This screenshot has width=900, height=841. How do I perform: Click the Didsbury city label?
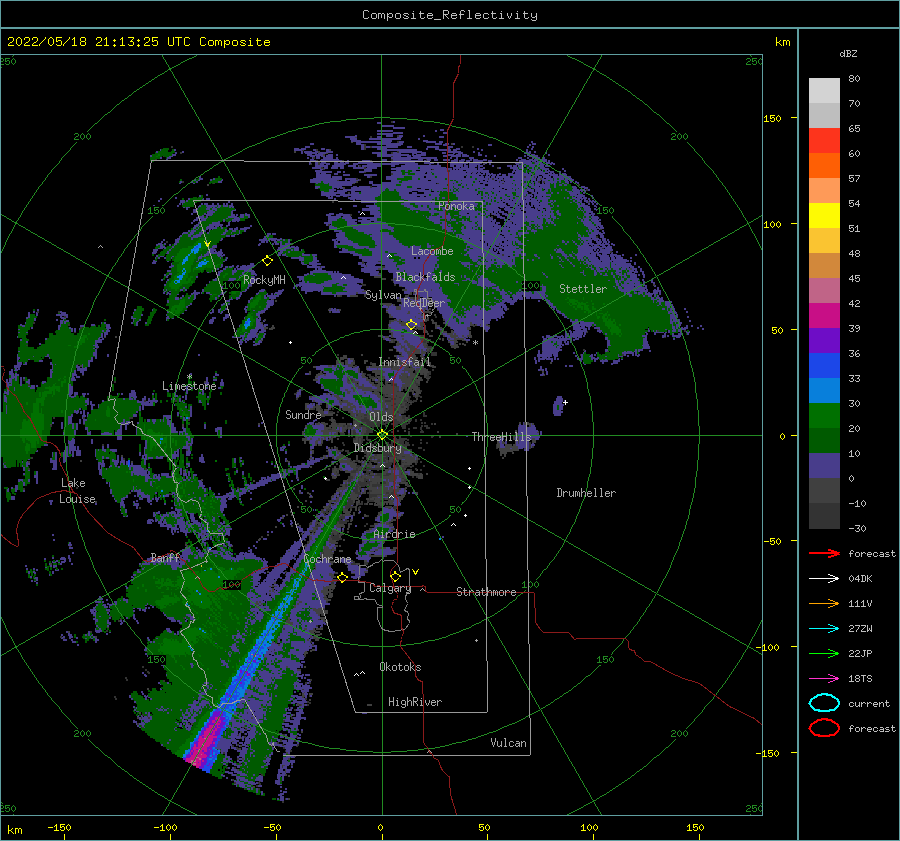(x=378, y=448)
